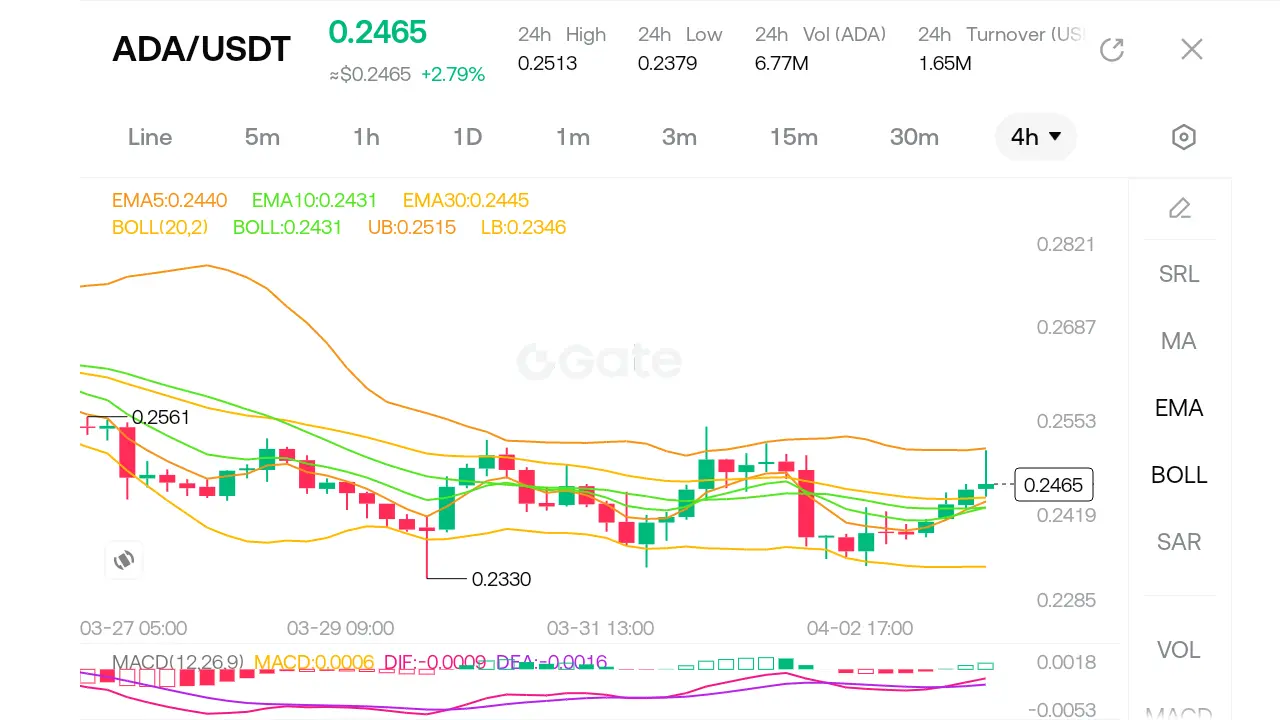The height and width of the screenshot is (720, 1280).
Task: Click the 0.2687 price axis label
Action: click(1066, 327)
